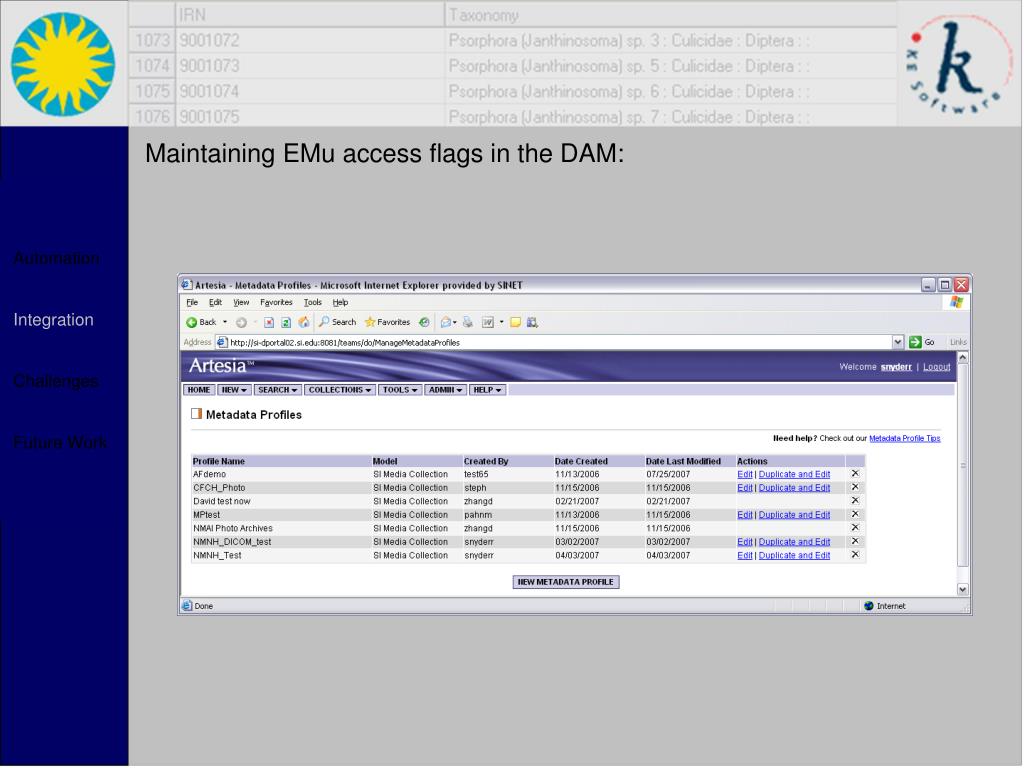
Task: Delete the NMAI Photo Archives profile X icon
Action: click(856, 528)
